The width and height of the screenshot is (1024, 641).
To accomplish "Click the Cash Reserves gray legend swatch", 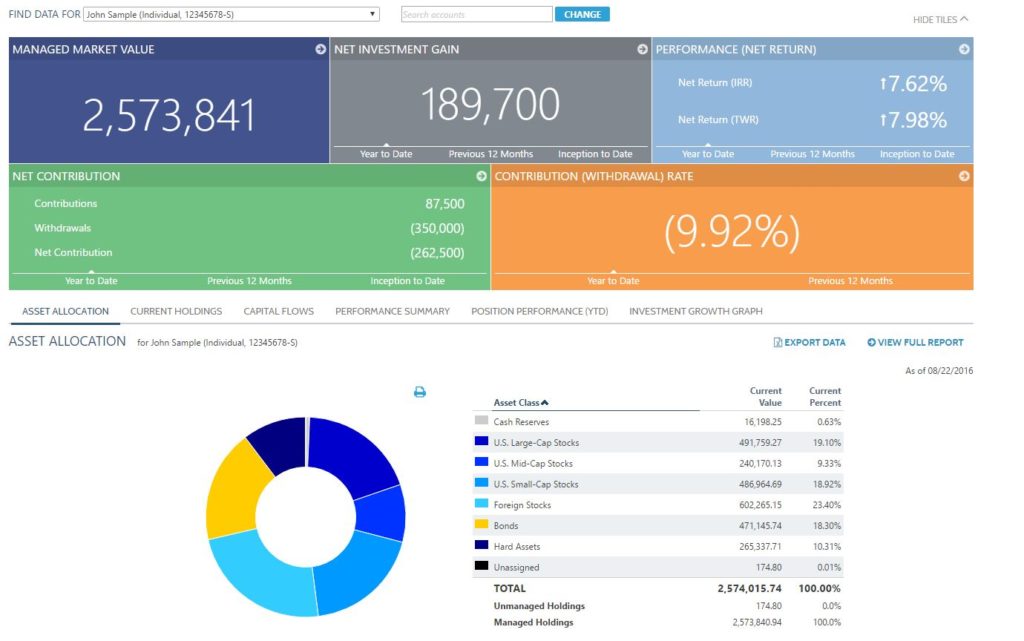I will tap(481, 420).
